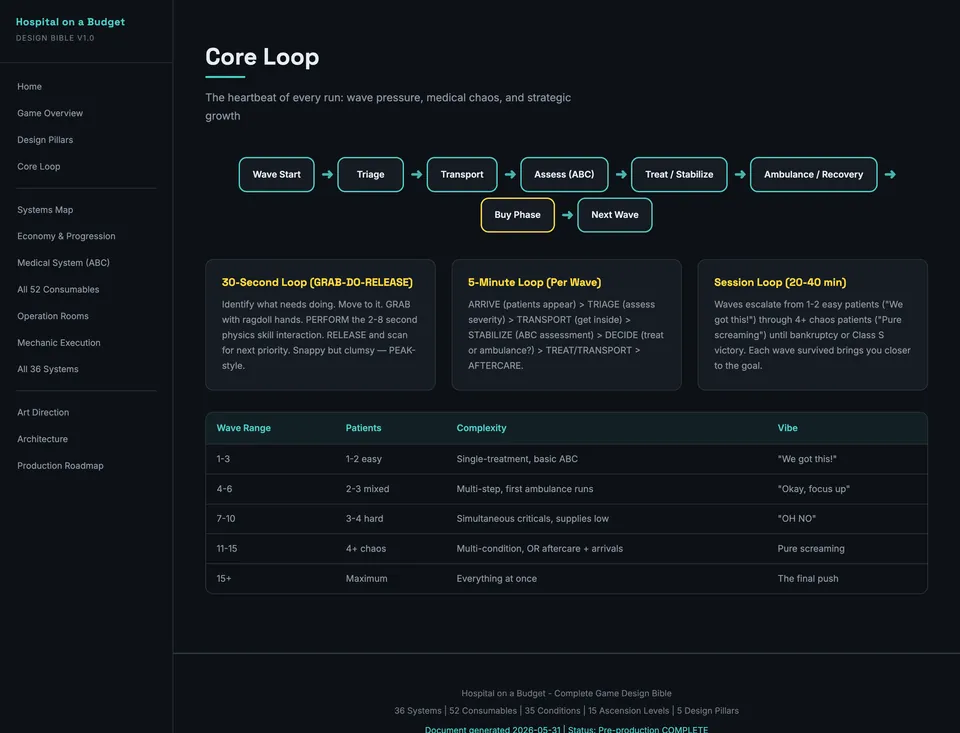This screenshot has height=733, width=960.
Task: Navigate to Systems Map page
Action: 45,210
